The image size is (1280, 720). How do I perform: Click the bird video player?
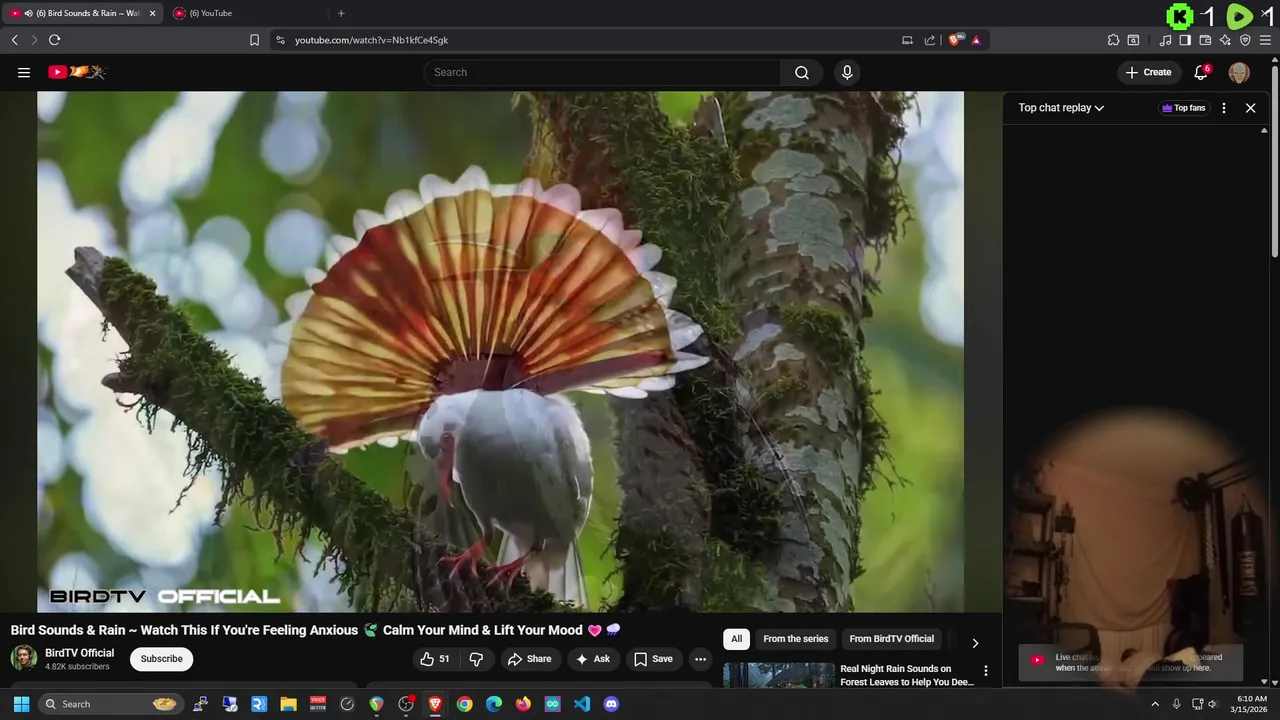click(500, 352)
